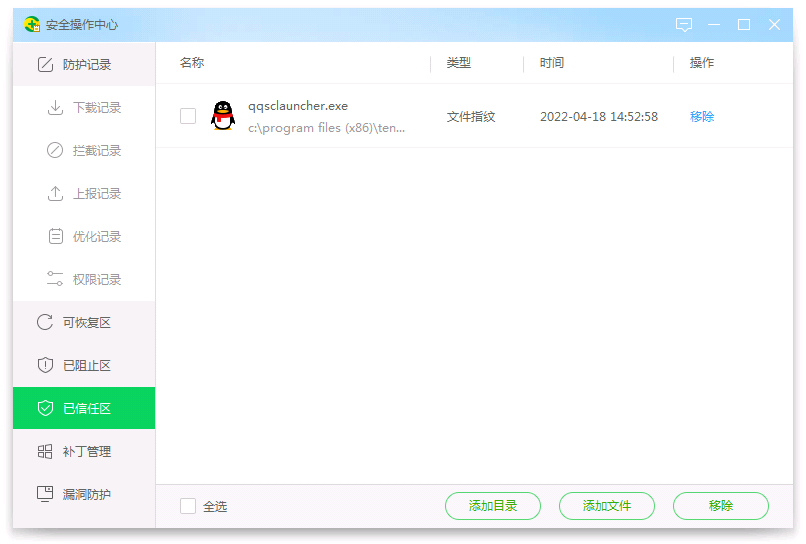Click the 时间 column header

(552, 63)
